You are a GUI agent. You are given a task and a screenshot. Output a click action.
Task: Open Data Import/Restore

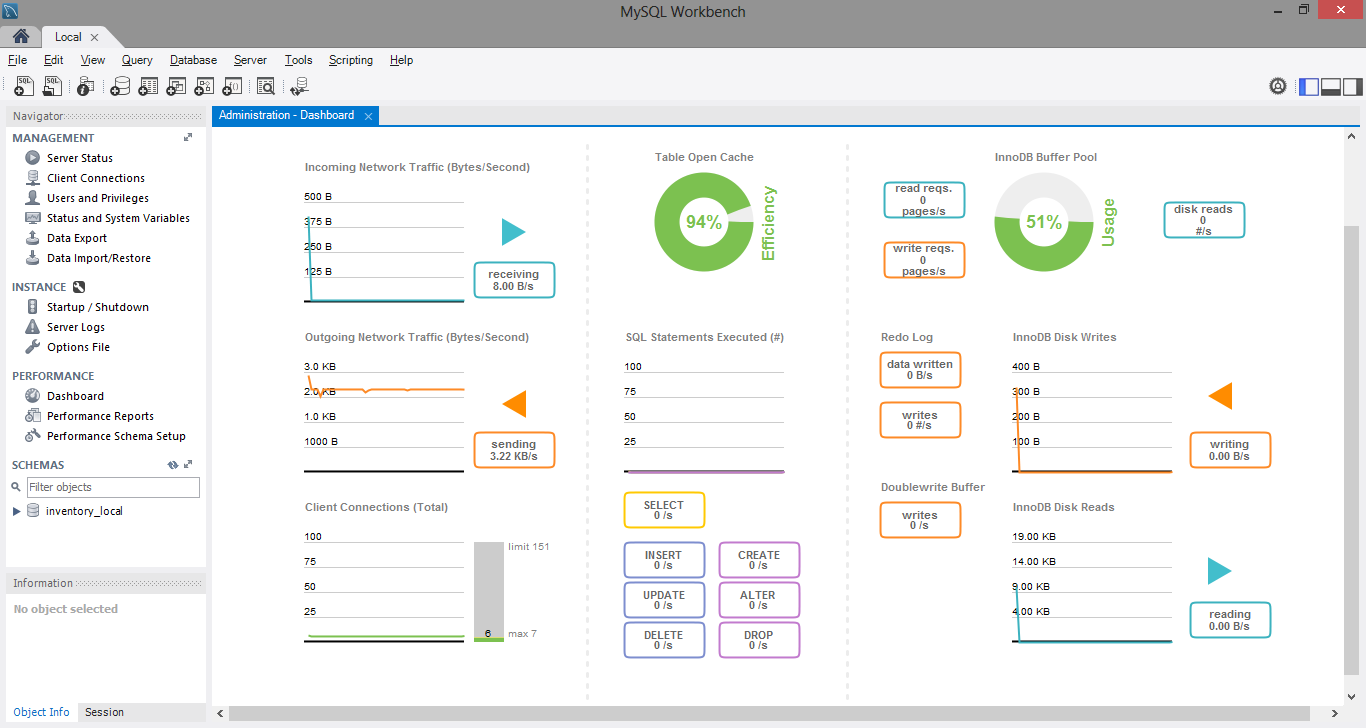pos(98,258)
